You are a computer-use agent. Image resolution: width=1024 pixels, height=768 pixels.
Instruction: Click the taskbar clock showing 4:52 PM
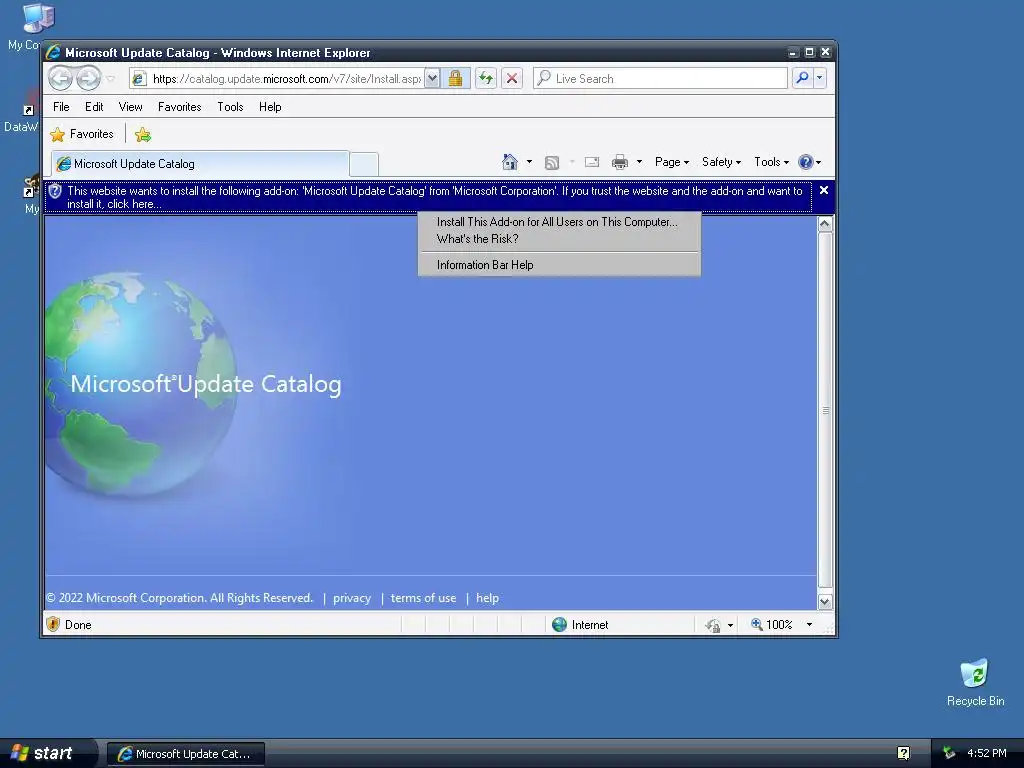pyautogui.click(x=987, y=754)
